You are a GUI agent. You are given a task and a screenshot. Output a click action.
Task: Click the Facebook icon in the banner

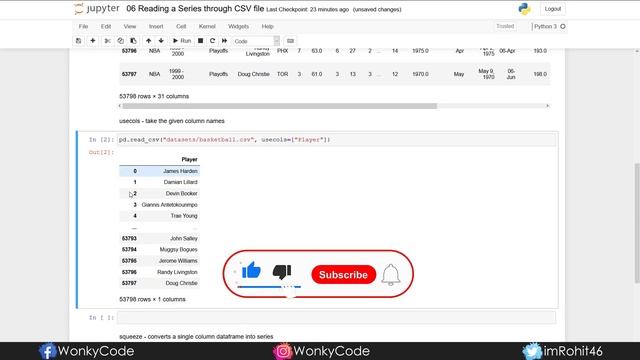47,351
